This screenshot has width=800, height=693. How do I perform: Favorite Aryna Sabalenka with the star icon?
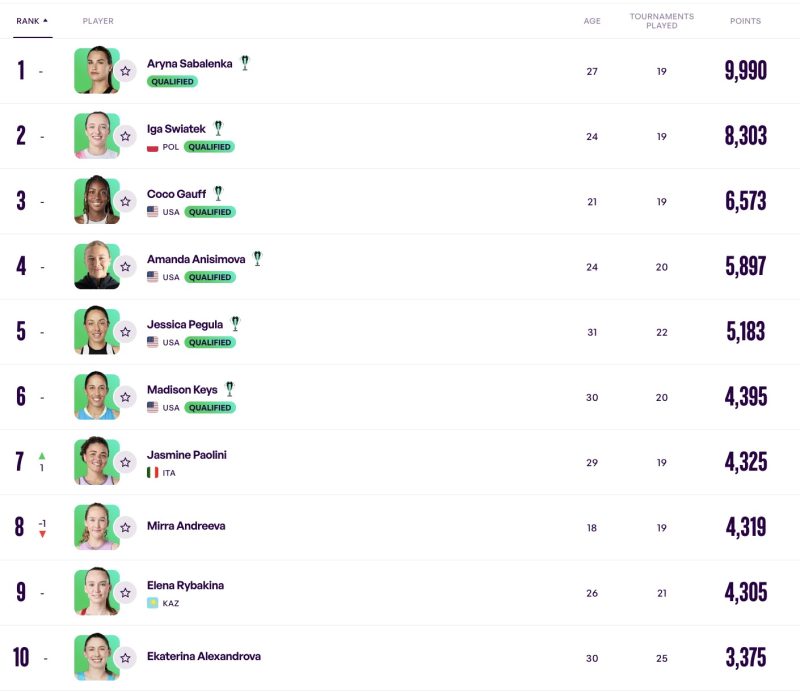125,71
